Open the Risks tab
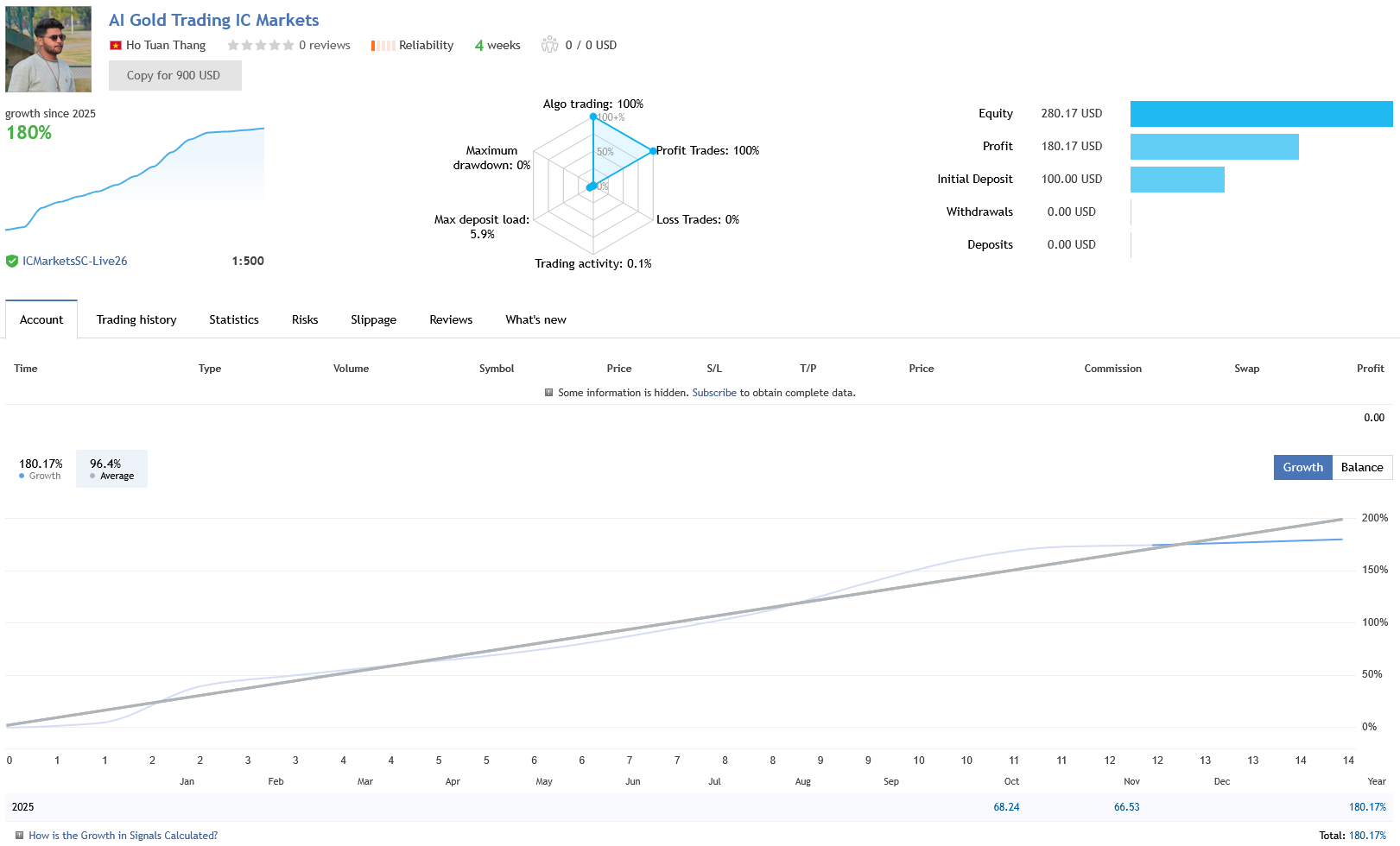The width and height of the screenshot is (1400, 846). pos(304,319)
